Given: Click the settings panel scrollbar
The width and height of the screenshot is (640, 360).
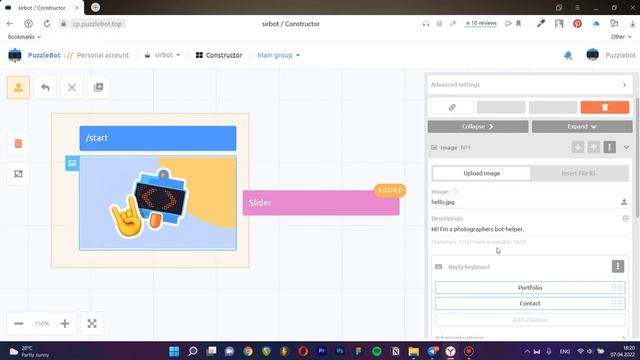Looking at the screenshot, I should tap(638, 157).
